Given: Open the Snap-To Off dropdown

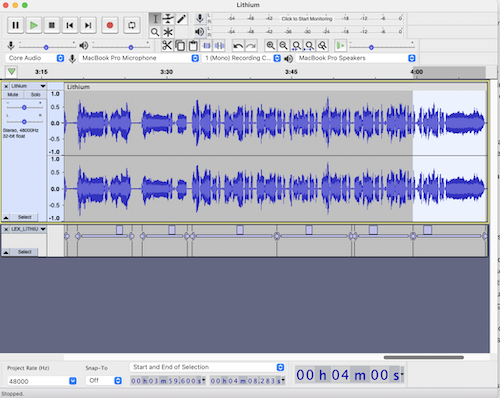Looking at the screenshot, I should [104, 381].
